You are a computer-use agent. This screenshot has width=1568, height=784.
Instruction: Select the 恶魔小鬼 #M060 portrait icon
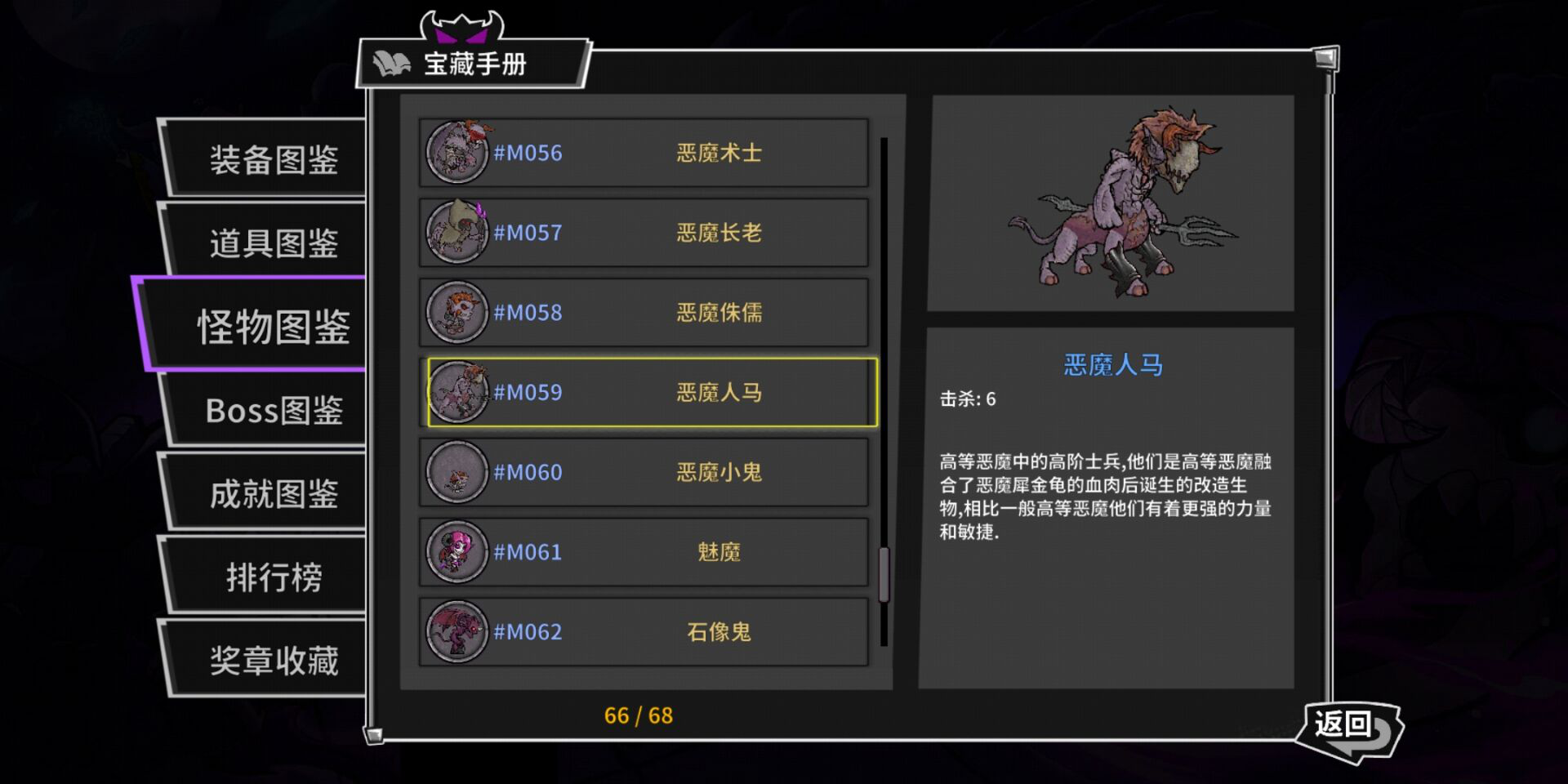pyautogui.click(x=457, y=472)
